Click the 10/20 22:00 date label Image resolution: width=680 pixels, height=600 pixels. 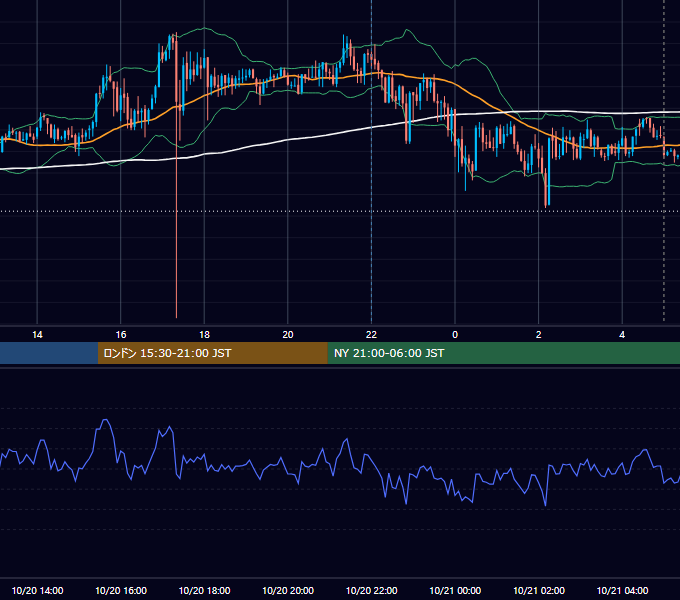[371, 590]
